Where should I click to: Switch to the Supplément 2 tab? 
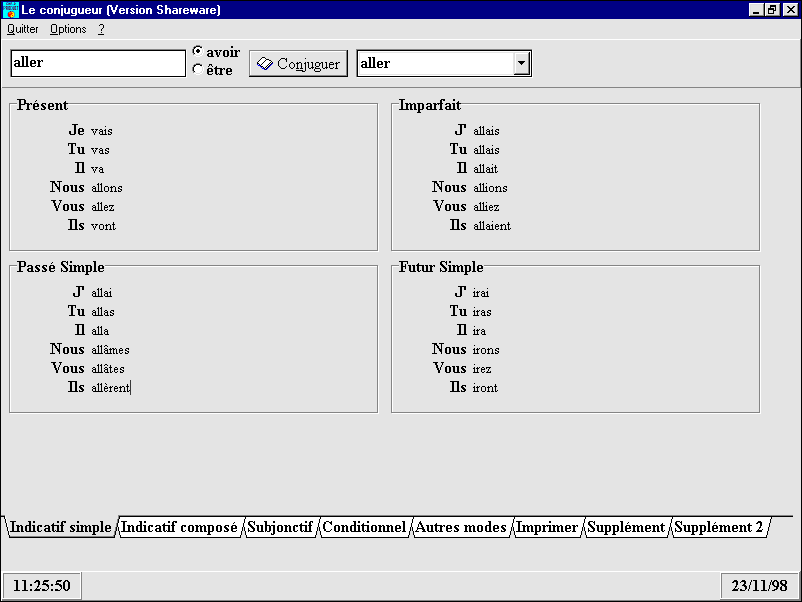click(719, 527)
